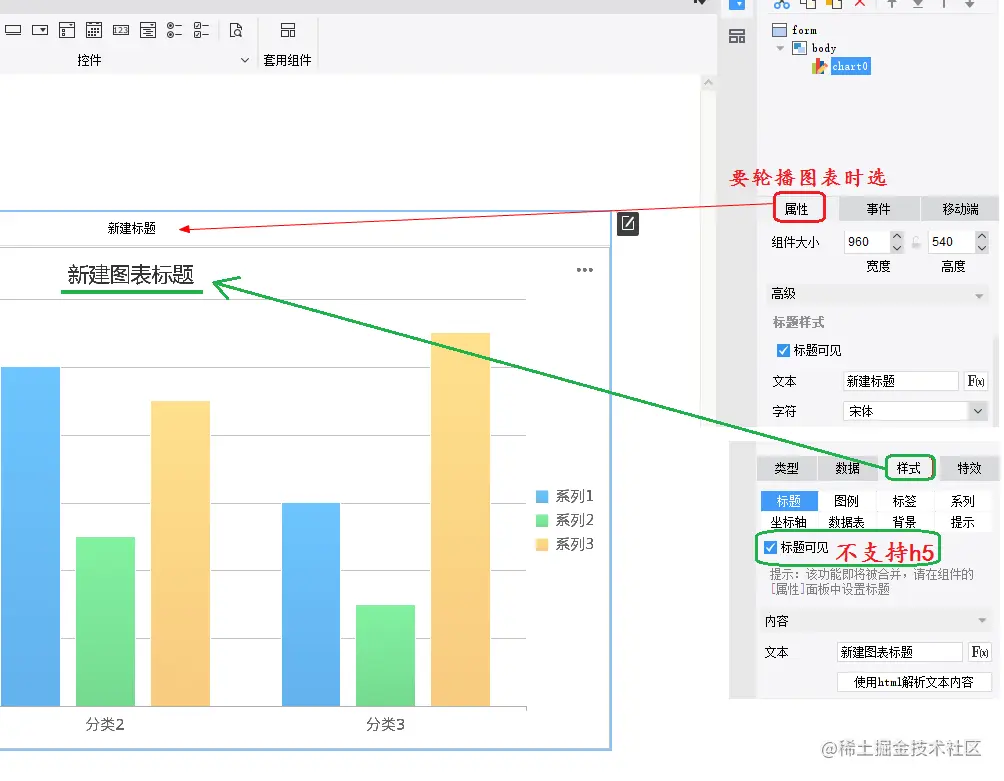Select the date calendar widget icon
This screenshot has width=1004, height=781.
click(93, 30)
